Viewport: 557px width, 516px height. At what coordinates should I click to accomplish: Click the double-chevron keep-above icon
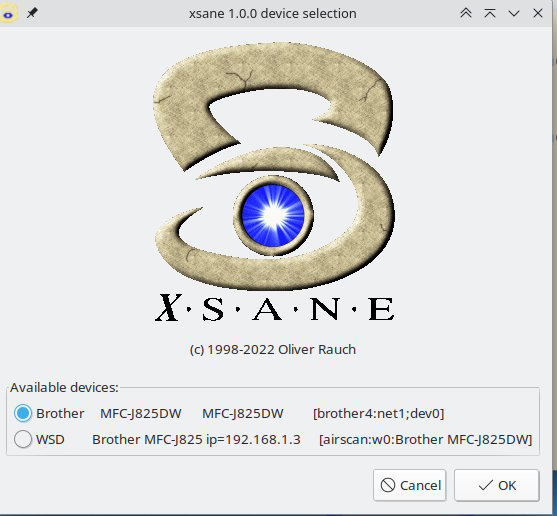tap(466, 13)
